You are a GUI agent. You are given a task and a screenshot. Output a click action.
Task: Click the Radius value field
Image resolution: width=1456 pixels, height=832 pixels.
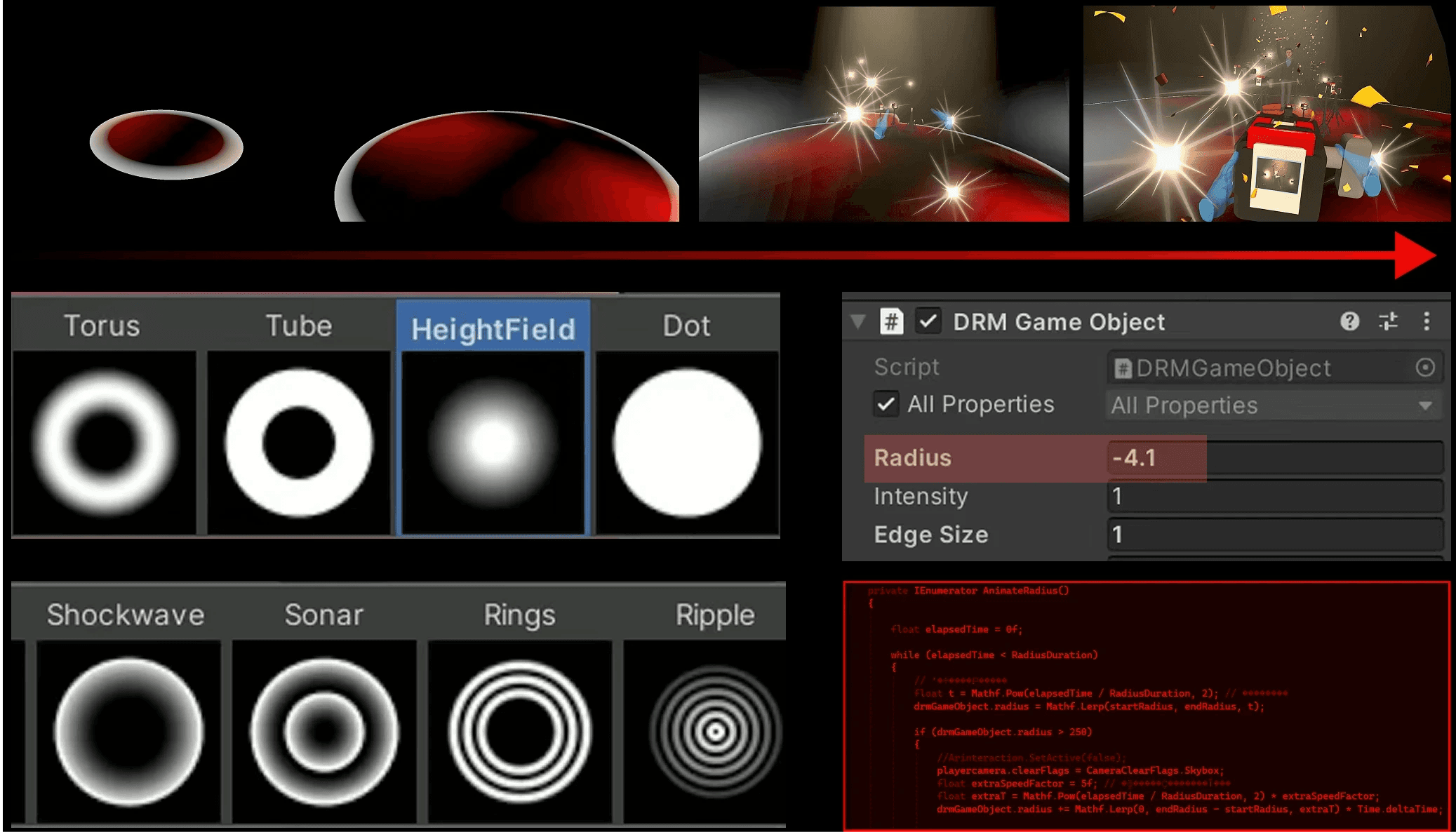(x=1274, y=458)
